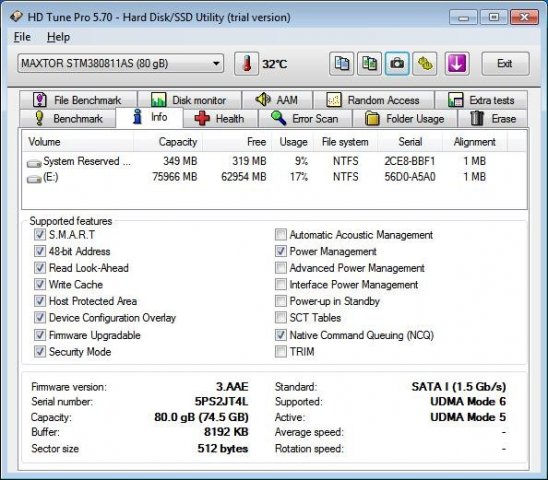Toggle the SCT Tables checkbox
548x480 pixels.
pos(281,317)
